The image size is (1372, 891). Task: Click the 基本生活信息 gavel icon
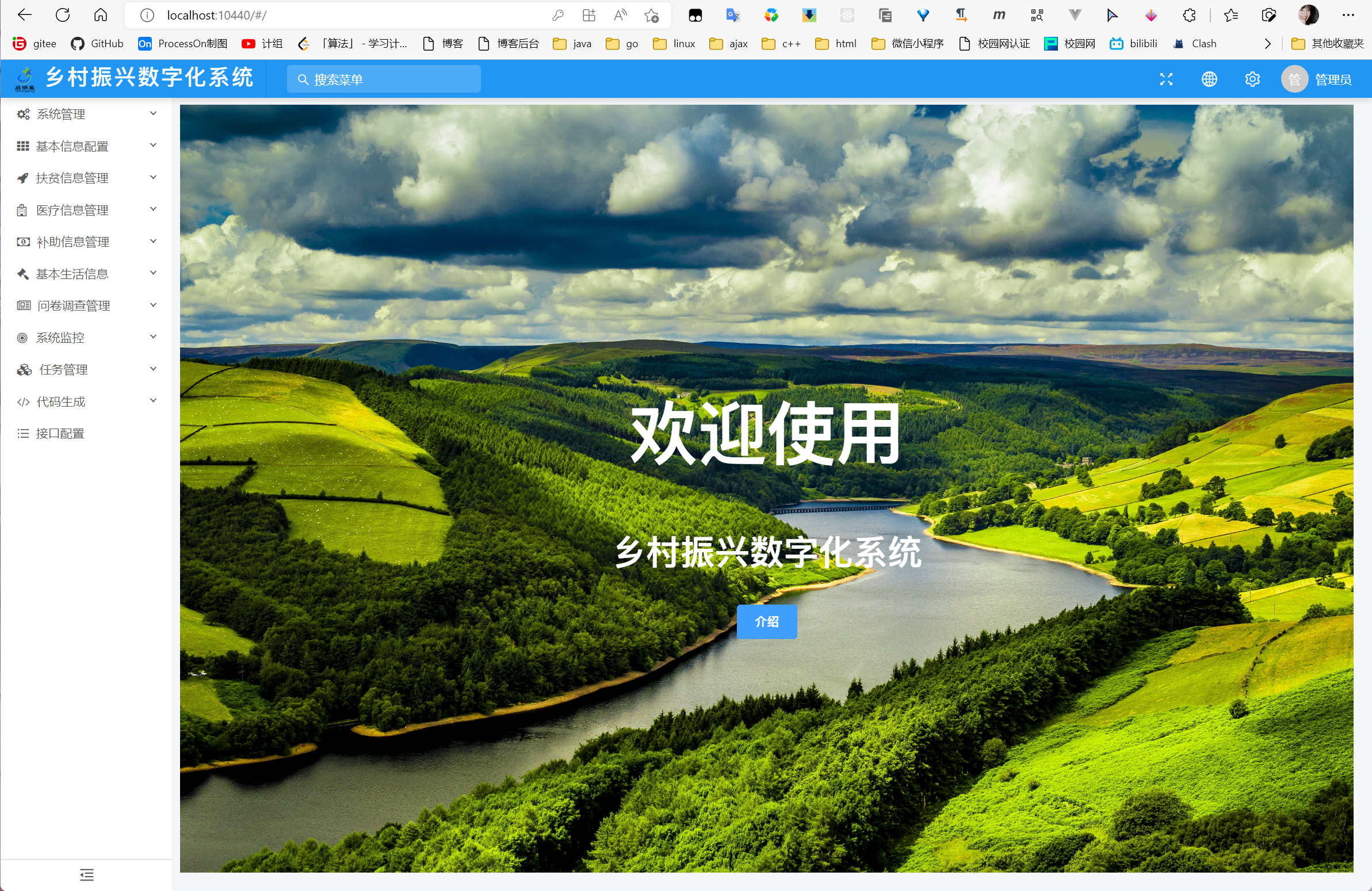23,274
